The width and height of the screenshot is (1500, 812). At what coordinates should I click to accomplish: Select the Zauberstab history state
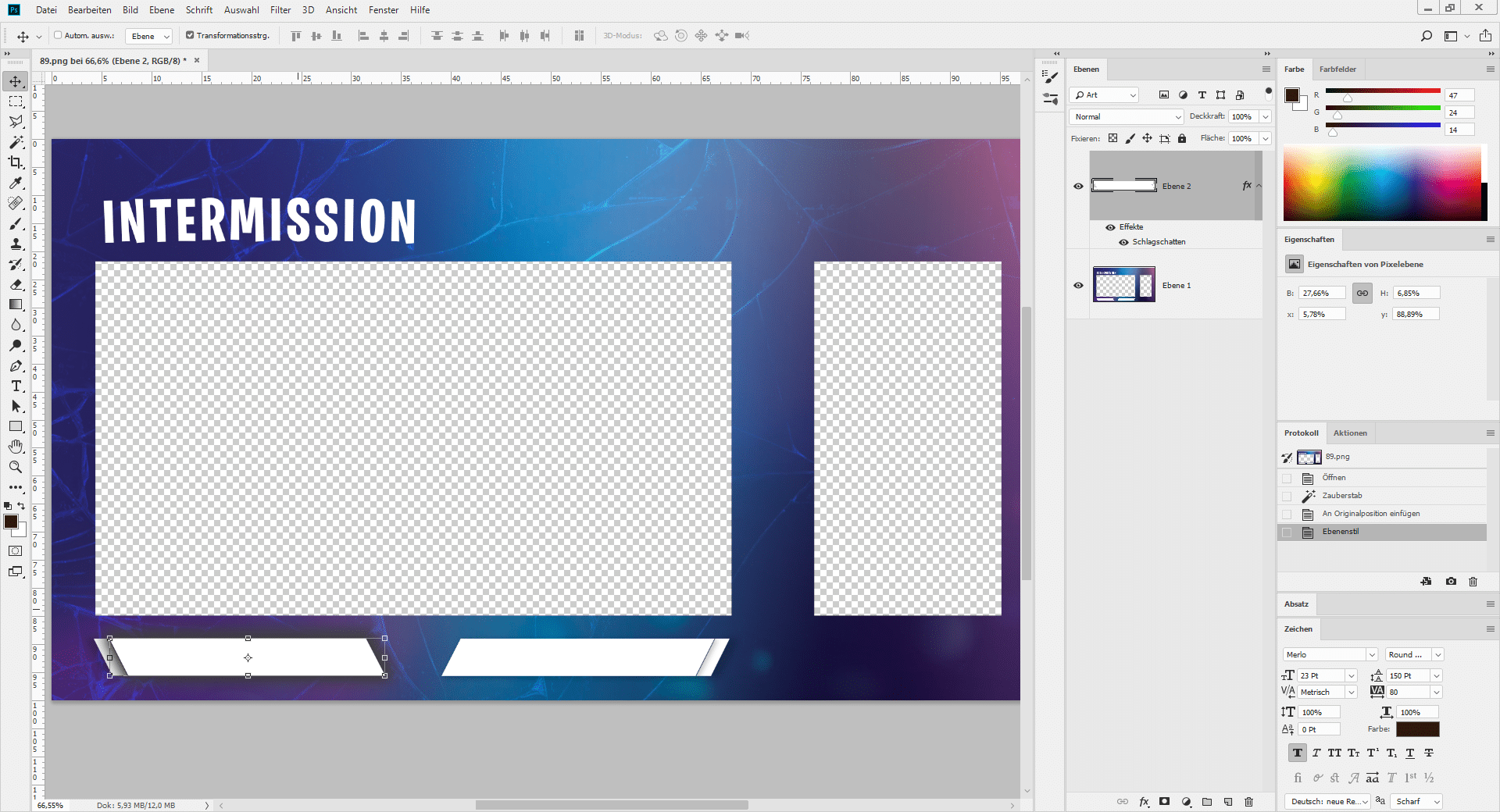tap(1342, 496)
